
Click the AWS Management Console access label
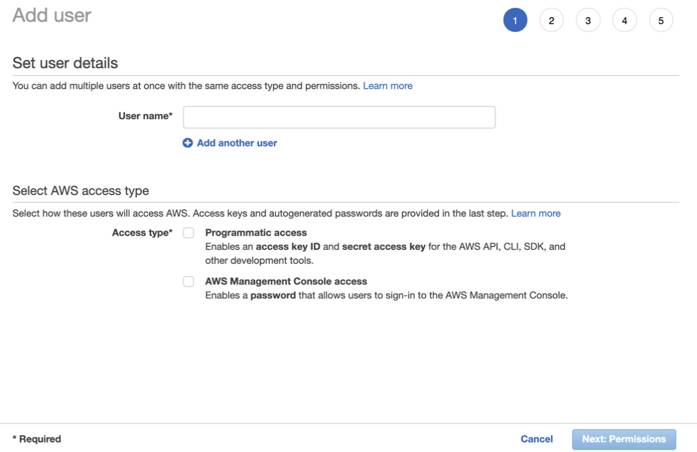pos(286,281)
